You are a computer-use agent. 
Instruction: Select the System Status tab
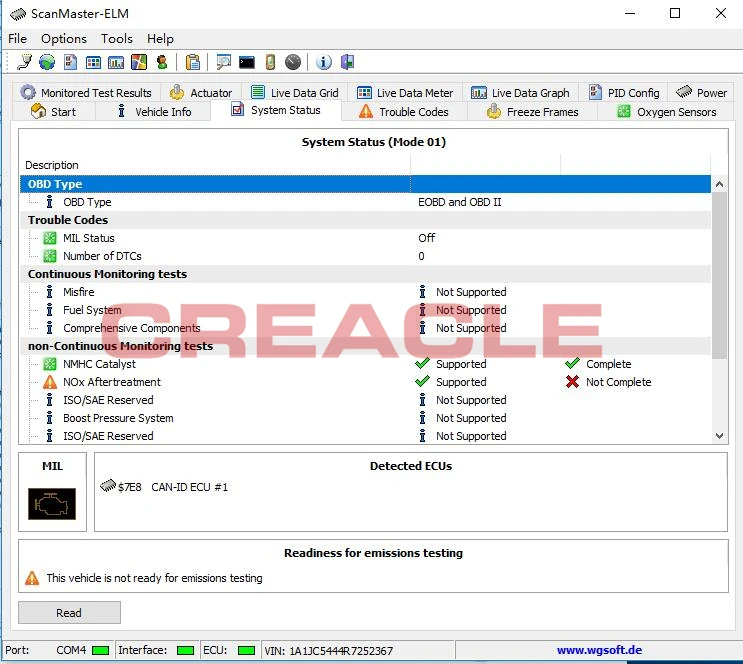coord(276,110)
